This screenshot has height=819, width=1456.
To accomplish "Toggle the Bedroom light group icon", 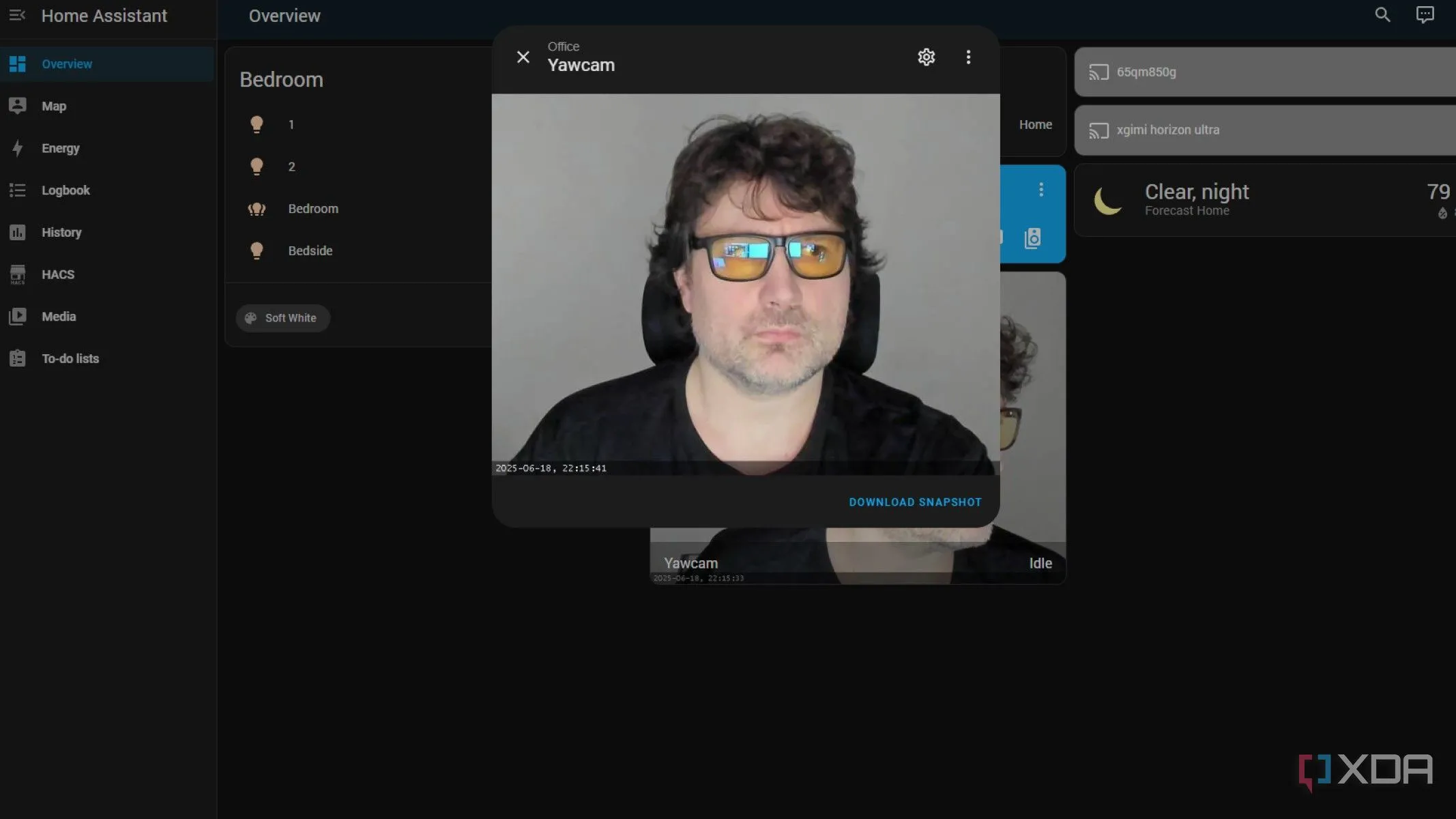I will 257,209.
